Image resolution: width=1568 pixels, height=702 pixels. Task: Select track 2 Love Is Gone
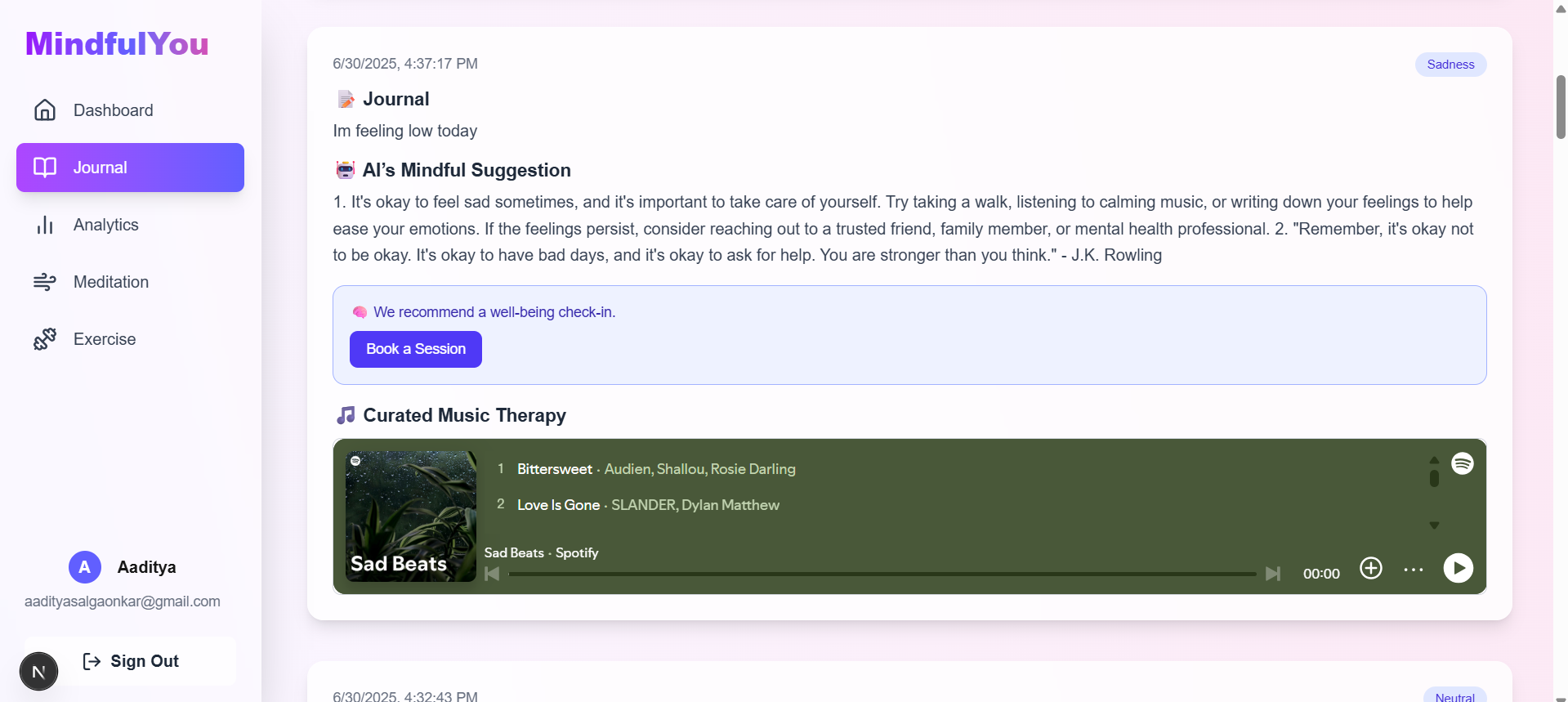(558, 505)
